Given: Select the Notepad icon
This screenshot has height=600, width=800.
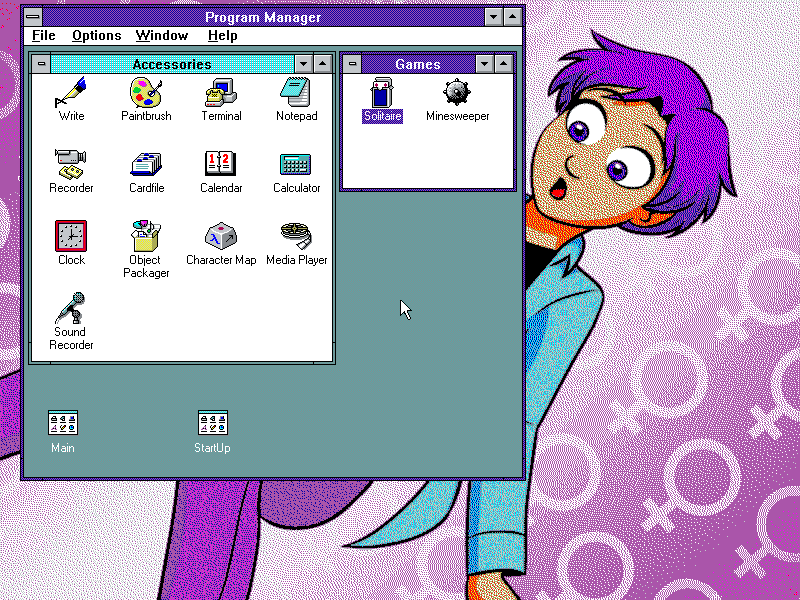Looking at the screenshot, I should pos(296,92).
